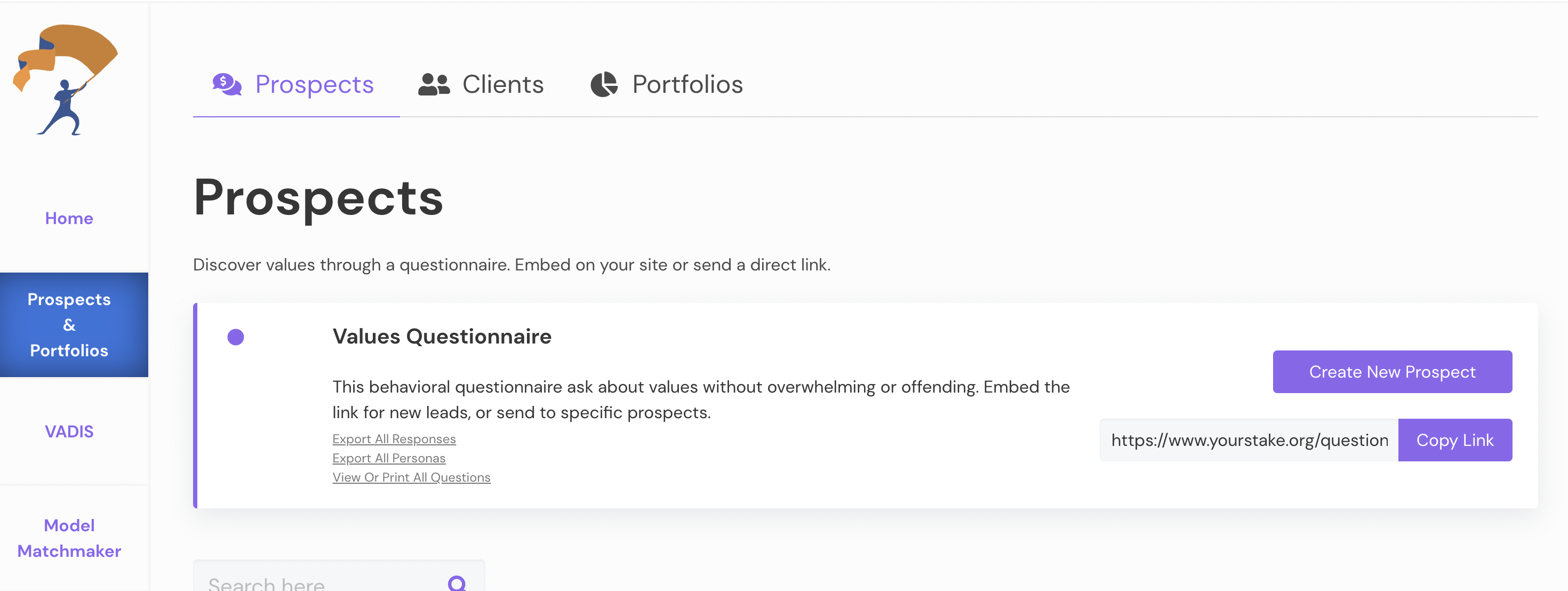Focus the Search here input box
Viewport: 1568px width, 591px height.
pyautogui.click(x=323, y=583)
